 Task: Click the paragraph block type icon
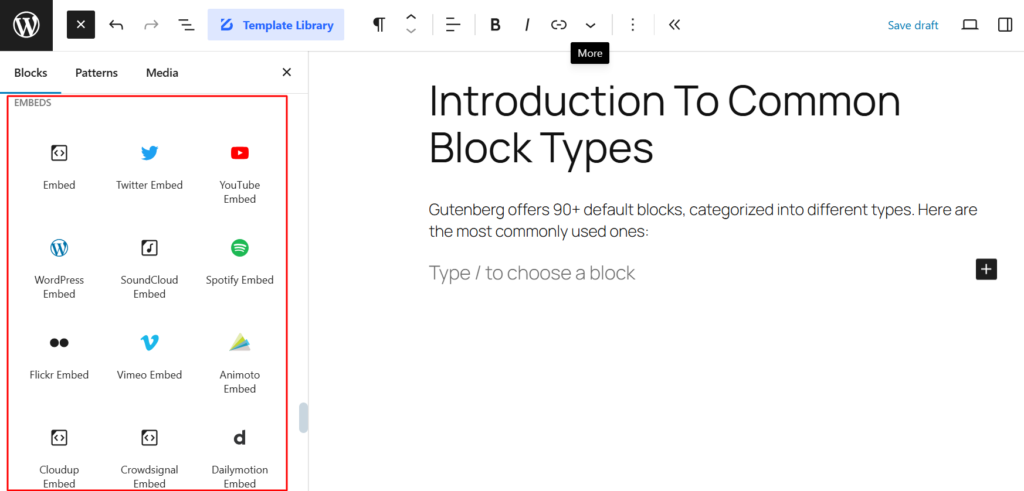[x=379, y=25]
